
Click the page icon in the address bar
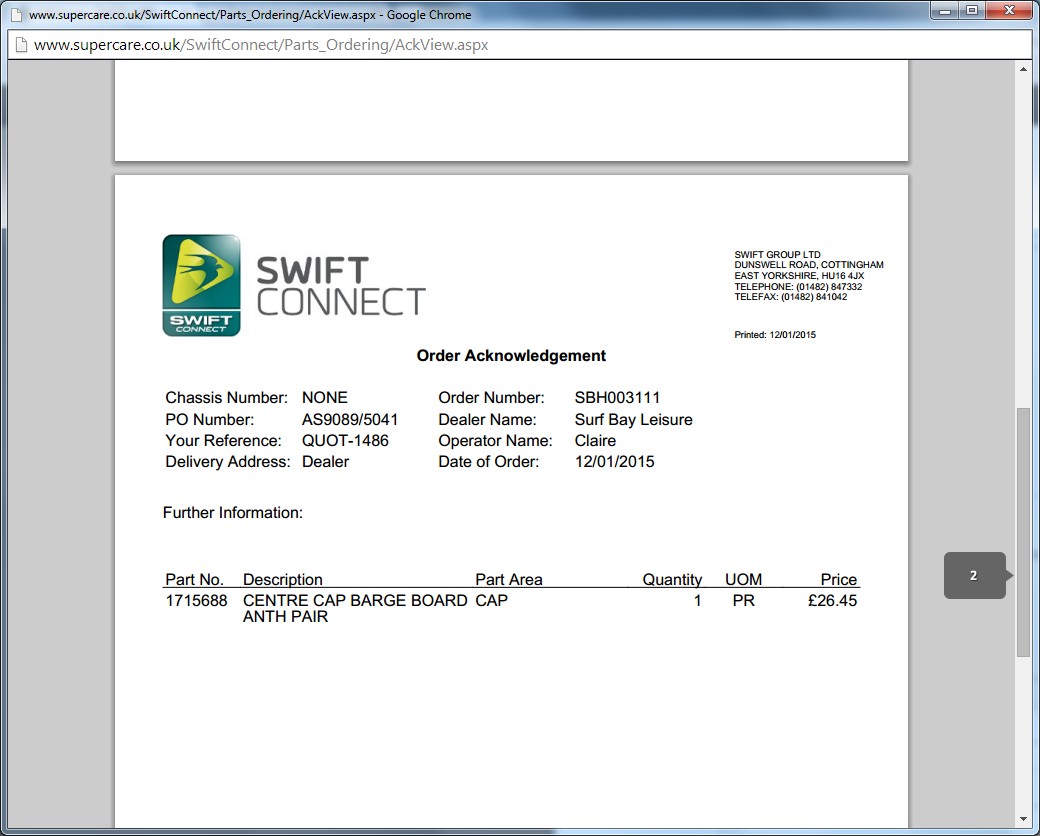pyautogui.click(x=21, y=45)
